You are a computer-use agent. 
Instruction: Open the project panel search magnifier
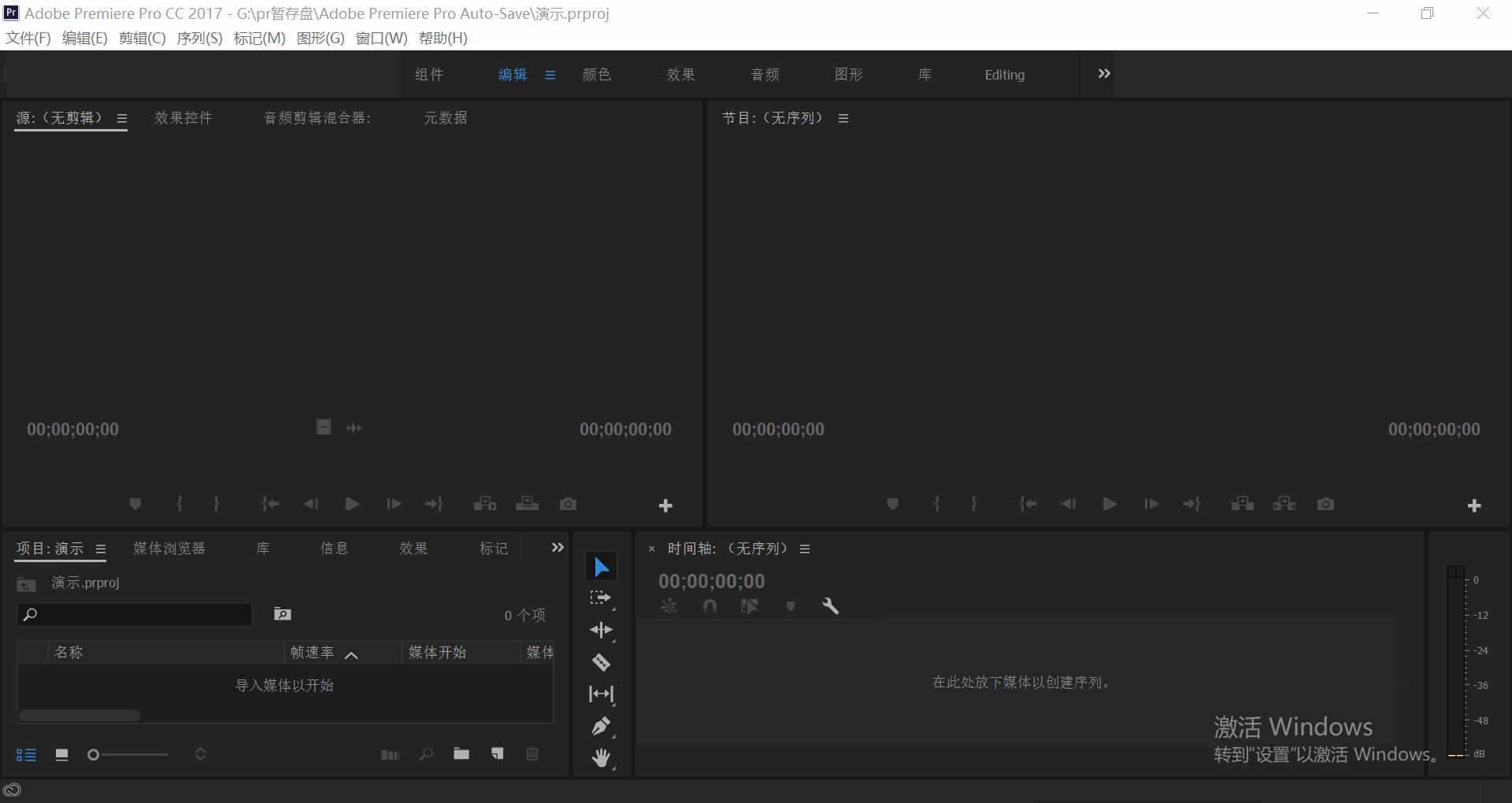pyautogui.click(x=426, y=754)
